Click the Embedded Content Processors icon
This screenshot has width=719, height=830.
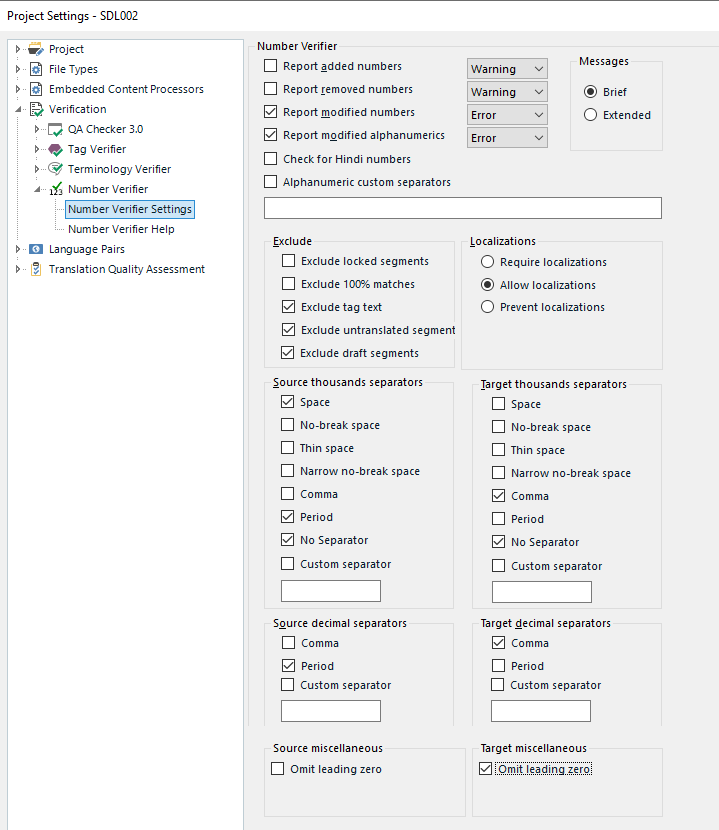coord(36,89)
